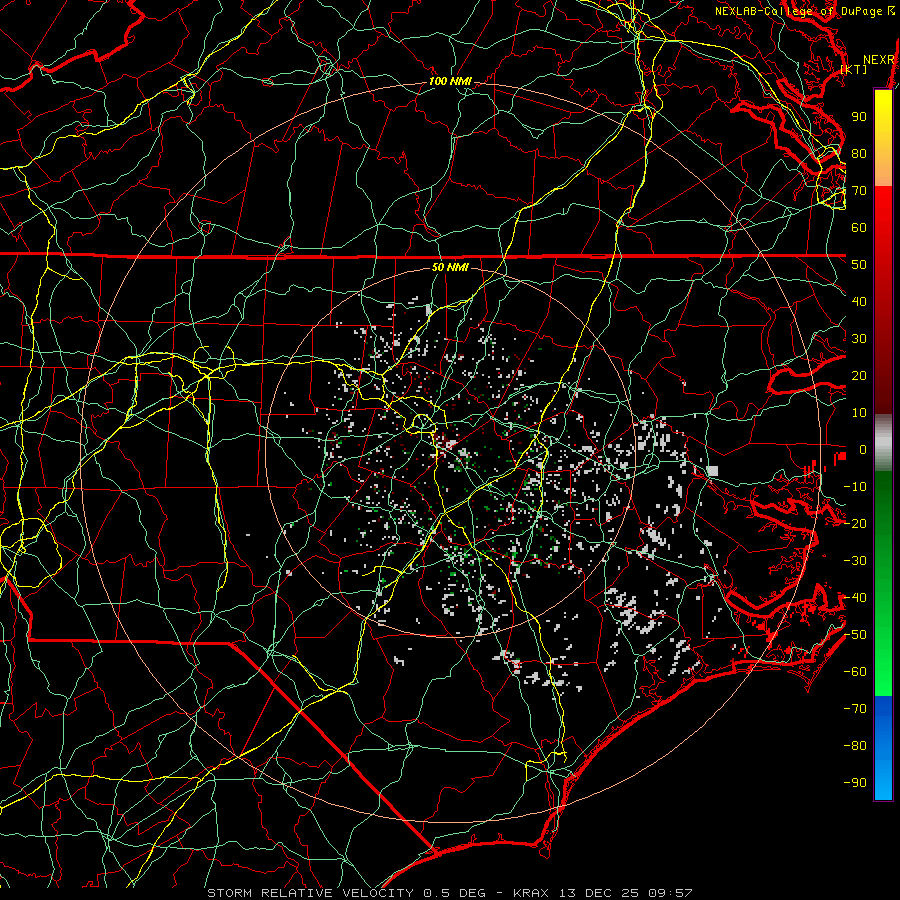
Task: Click the -60 kt label on velocity scale
Action: tap(855, 672)
